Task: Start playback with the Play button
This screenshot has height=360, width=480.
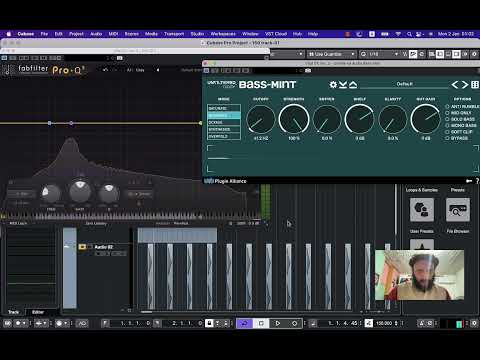Action: click(278, 323)
